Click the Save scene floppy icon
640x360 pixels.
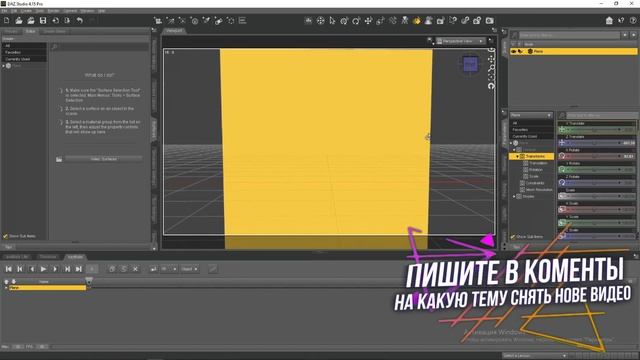[x=42, y=20]
